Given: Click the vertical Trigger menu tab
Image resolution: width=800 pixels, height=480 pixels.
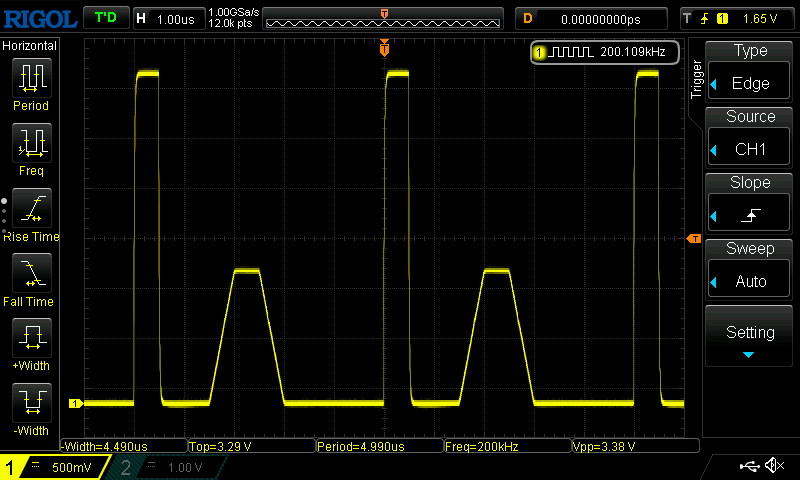Looking at the screenshot, I should point(696,79).
